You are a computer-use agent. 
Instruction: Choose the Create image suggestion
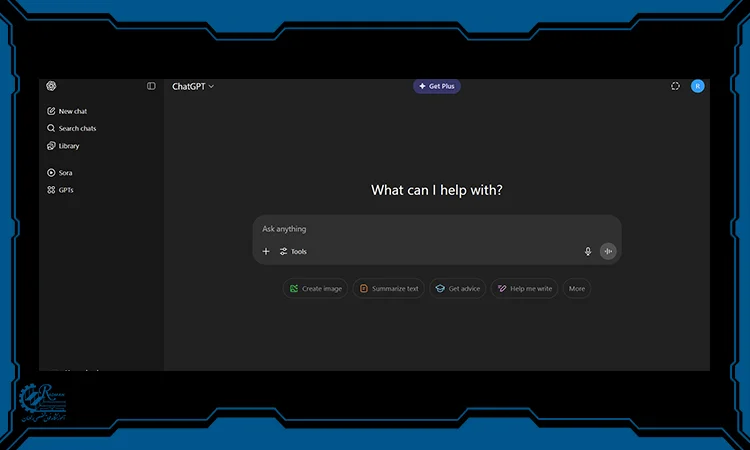point(315,288)
